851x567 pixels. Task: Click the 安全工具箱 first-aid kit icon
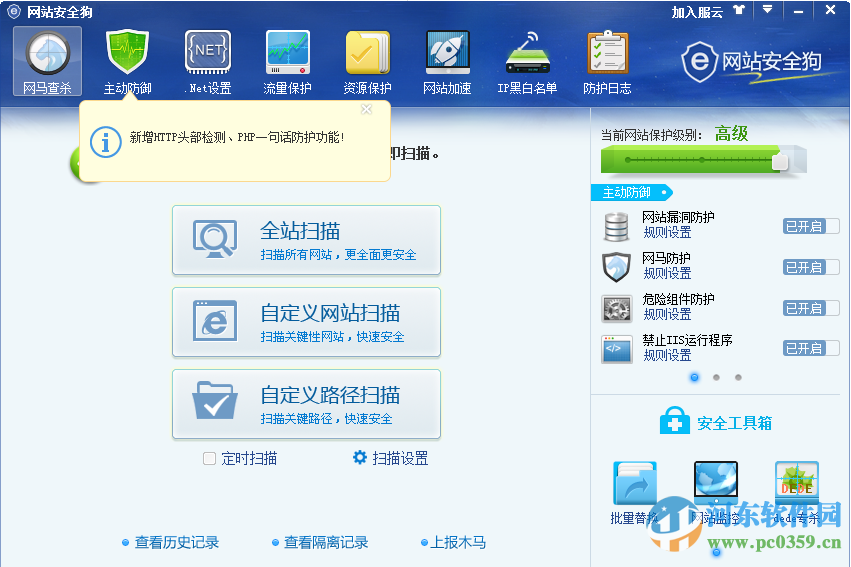click(x=675, y=421)
